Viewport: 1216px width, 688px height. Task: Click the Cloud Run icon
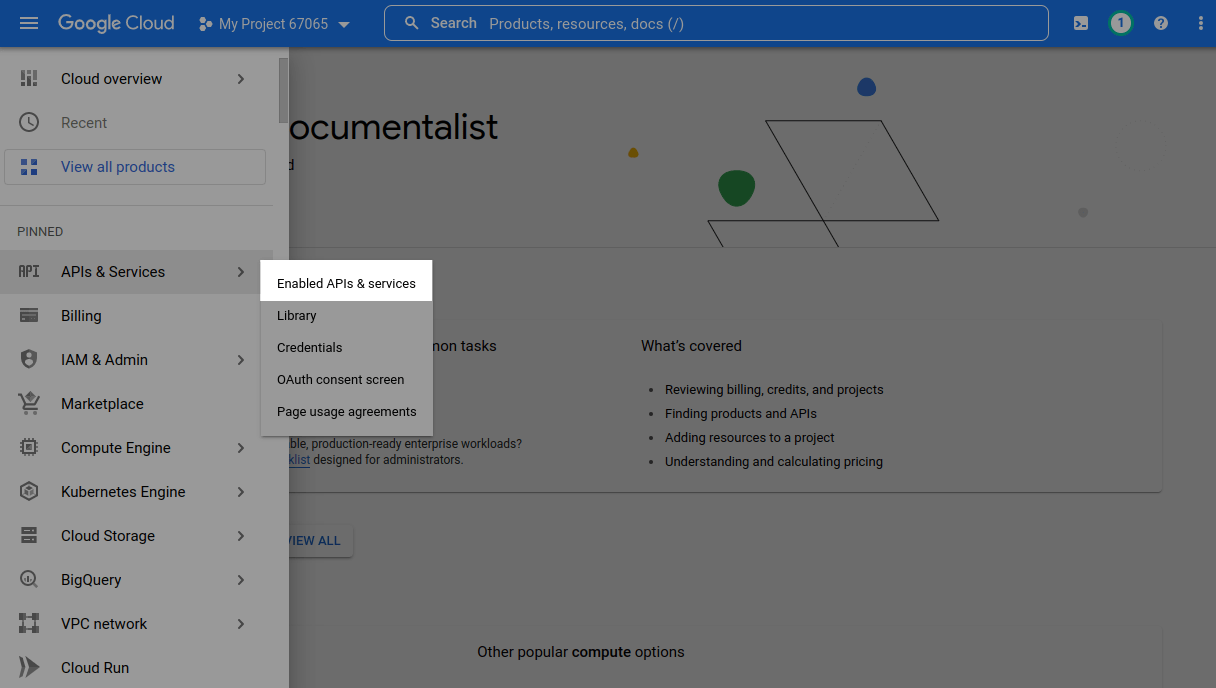(29, 667)
